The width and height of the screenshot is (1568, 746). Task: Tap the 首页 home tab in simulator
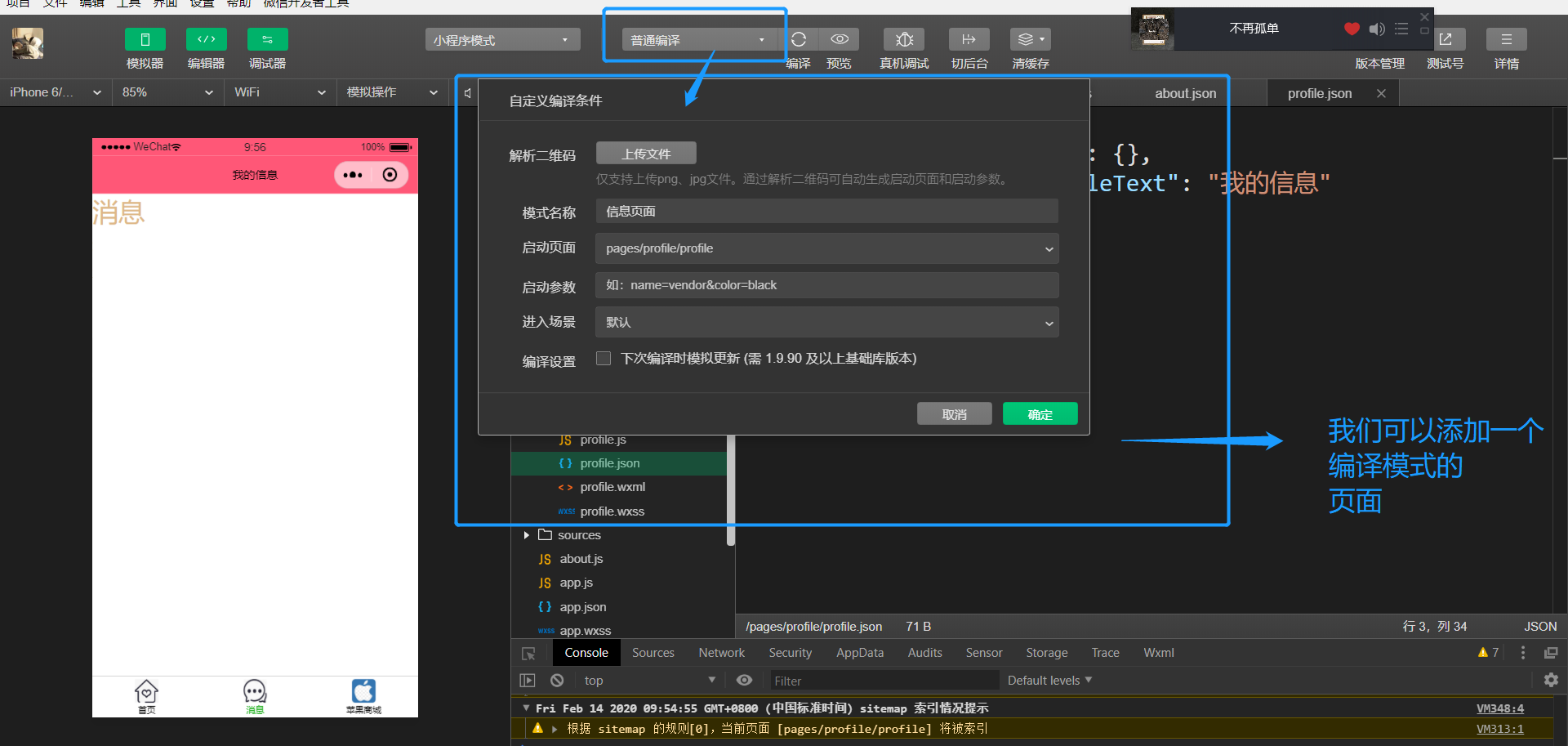point(146,697)
